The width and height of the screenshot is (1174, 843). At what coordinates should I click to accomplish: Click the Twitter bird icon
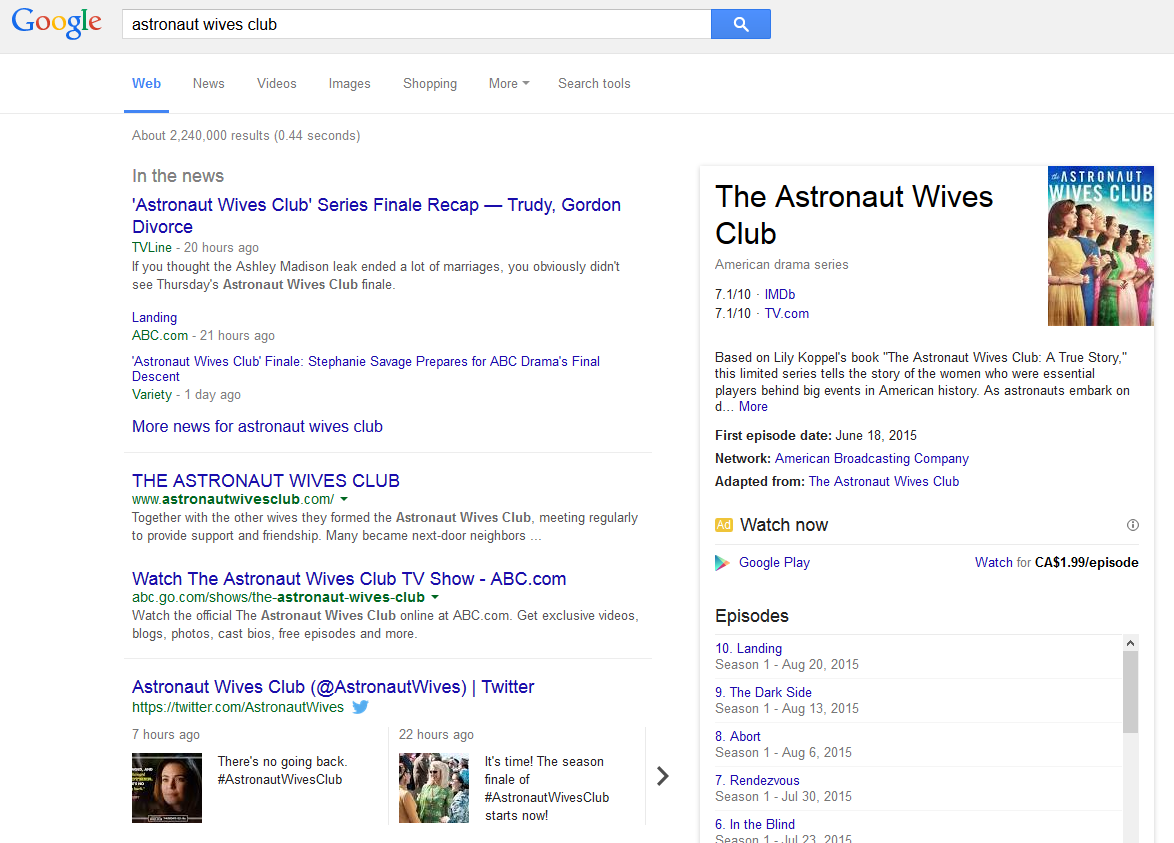[361, 707]
